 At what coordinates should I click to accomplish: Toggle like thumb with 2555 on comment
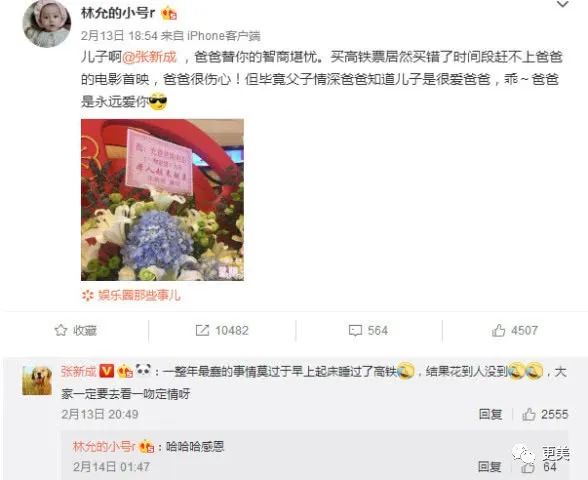pos(529,414)
